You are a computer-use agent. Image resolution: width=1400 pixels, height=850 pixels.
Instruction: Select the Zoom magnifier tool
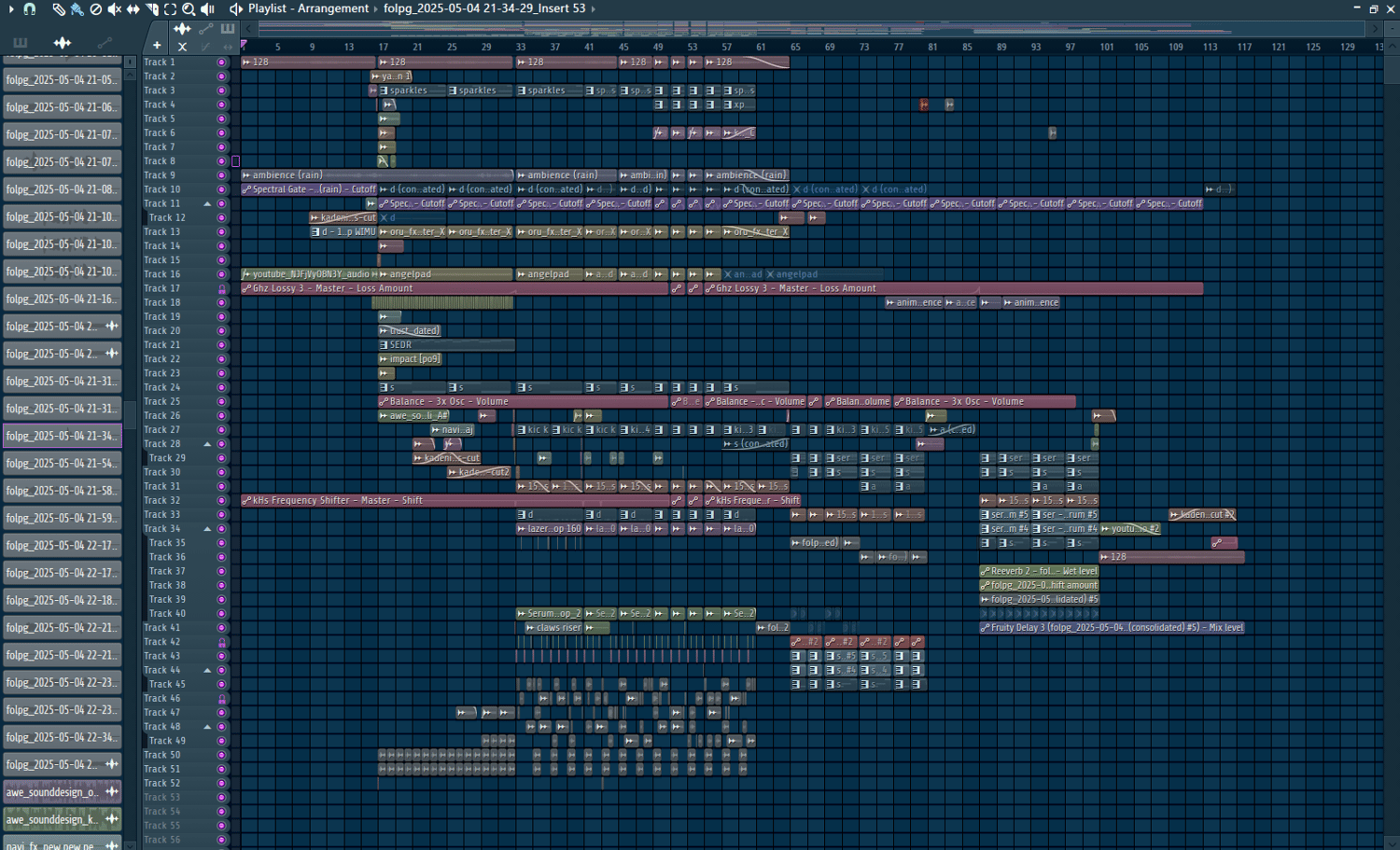(189, 8)
